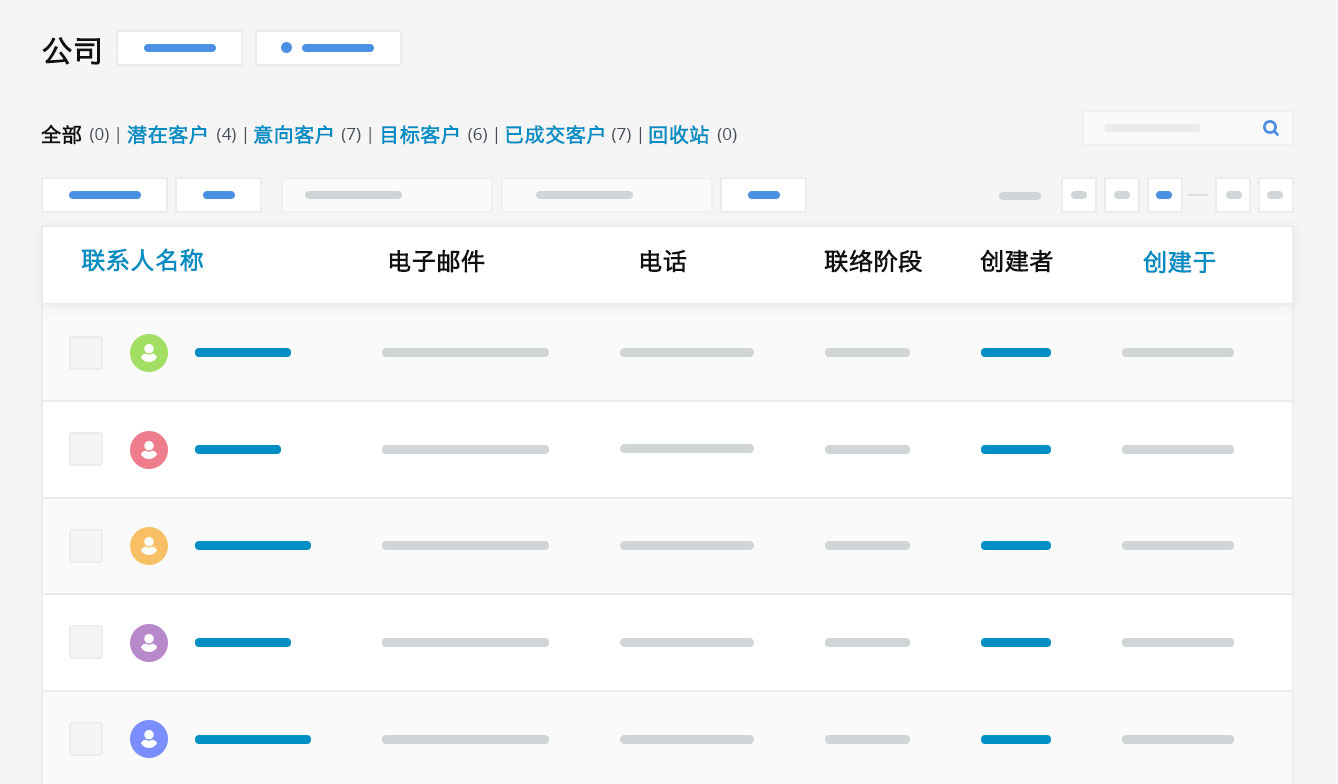Click the pink contact avatar

pos(149,450)
